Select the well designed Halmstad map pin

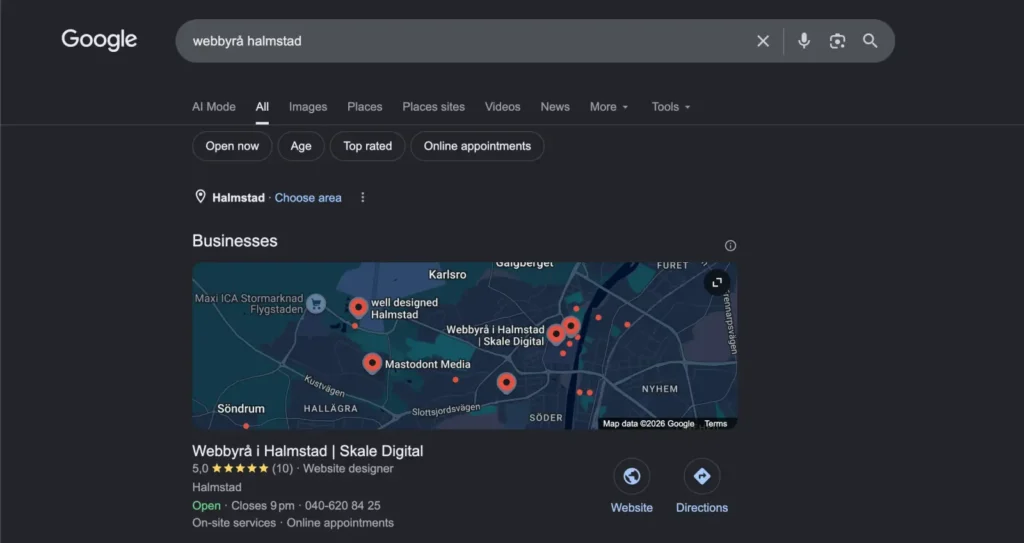click(358, 306)
